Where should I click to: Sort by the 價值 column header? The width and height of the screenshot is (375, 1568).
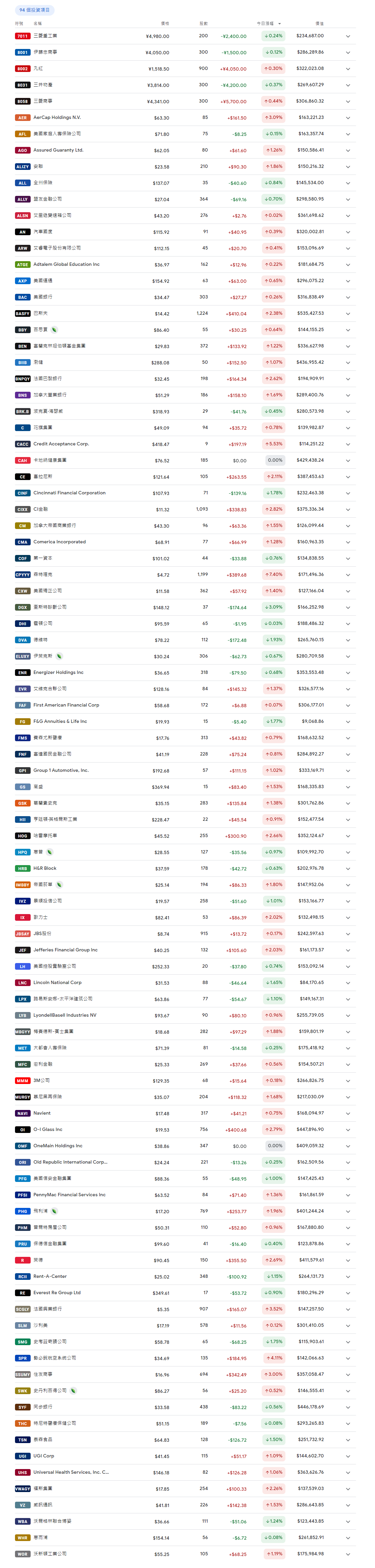pos(320,24)
